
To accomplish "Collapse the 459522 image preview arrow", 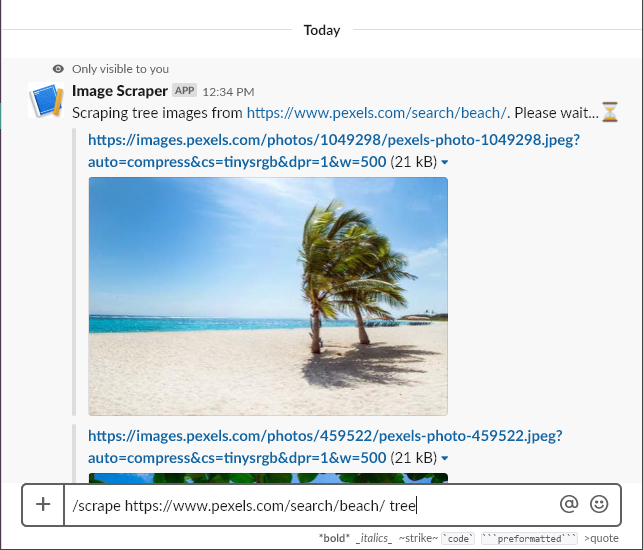I will [x=444, y=458].
